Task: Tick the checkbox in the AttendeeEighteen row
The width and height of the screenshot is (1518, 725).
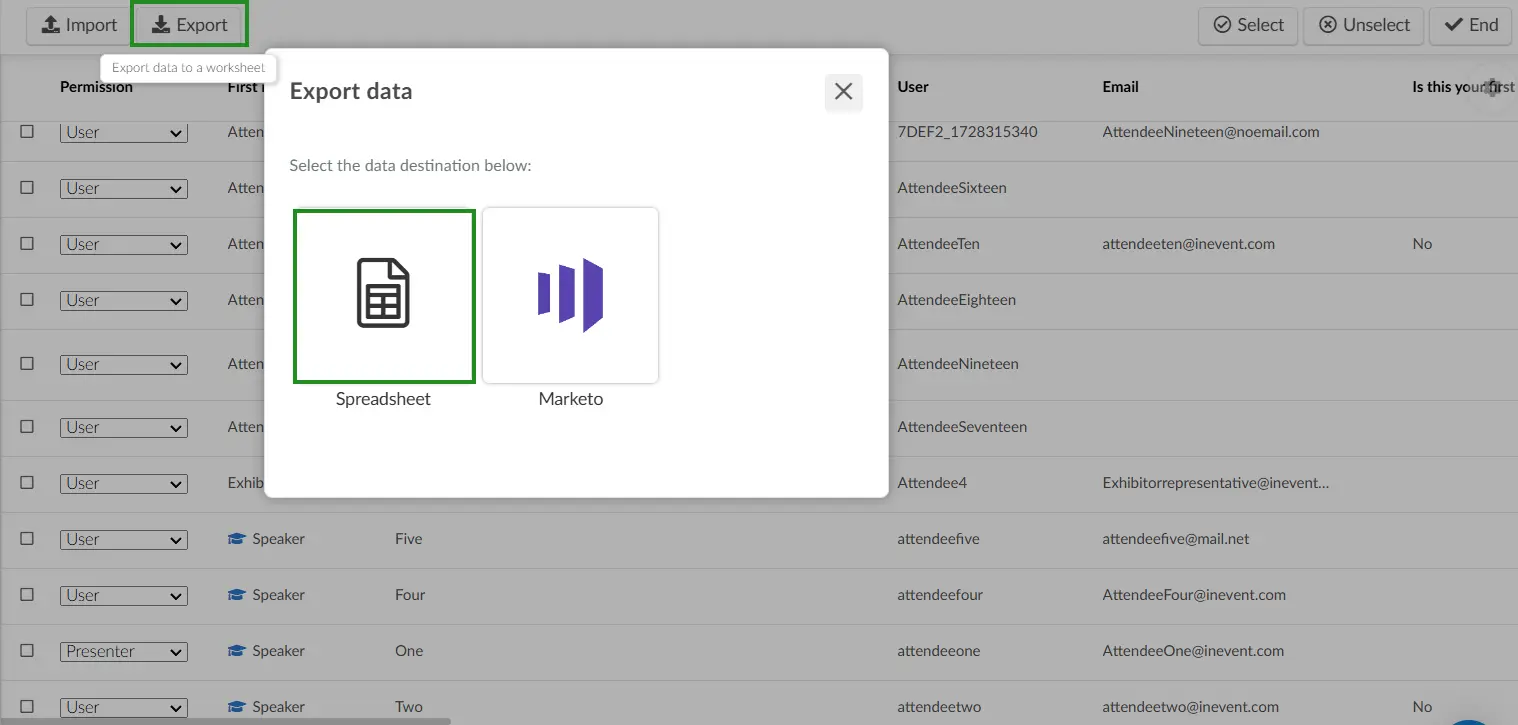Action: (x=27, y=299)
